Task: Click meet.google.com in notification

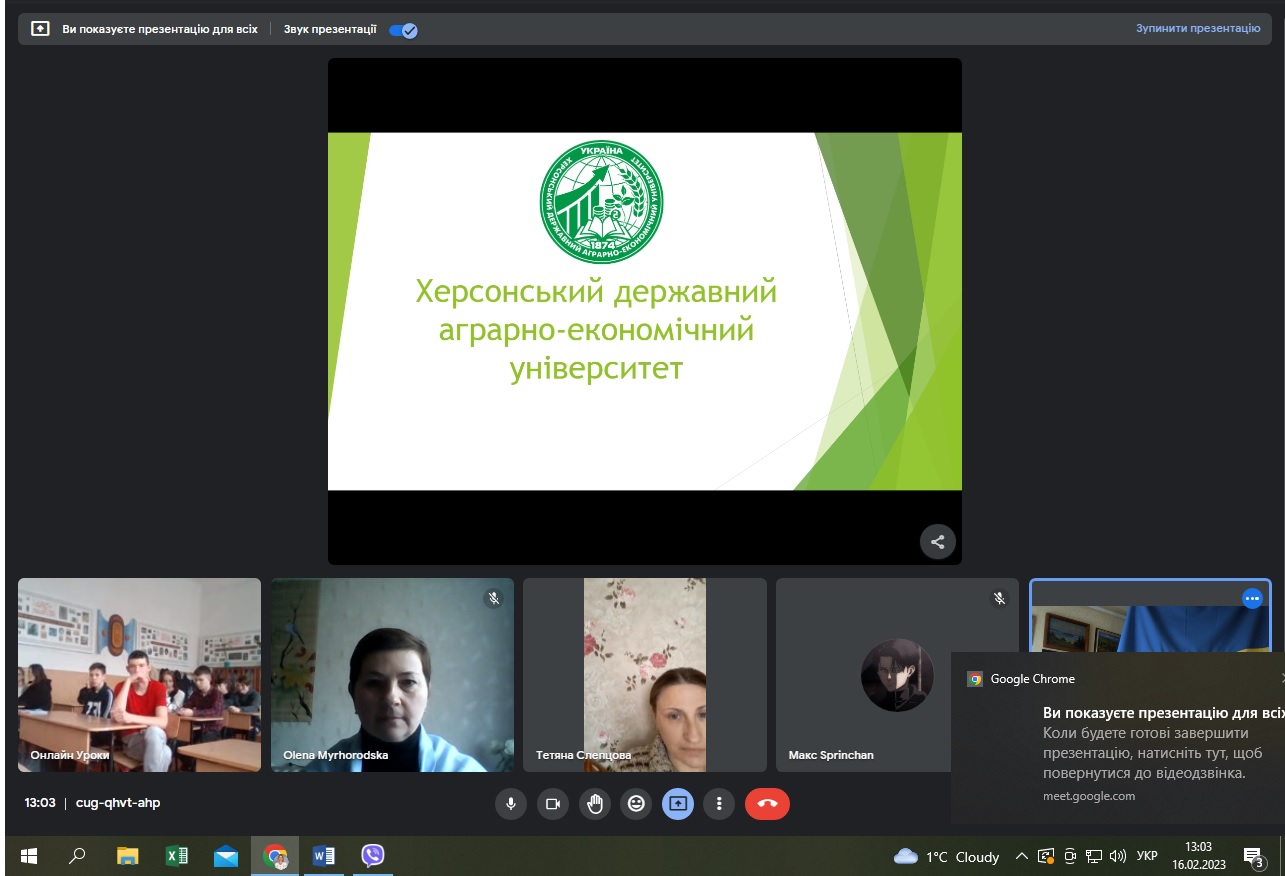Action: (1089, 796)
